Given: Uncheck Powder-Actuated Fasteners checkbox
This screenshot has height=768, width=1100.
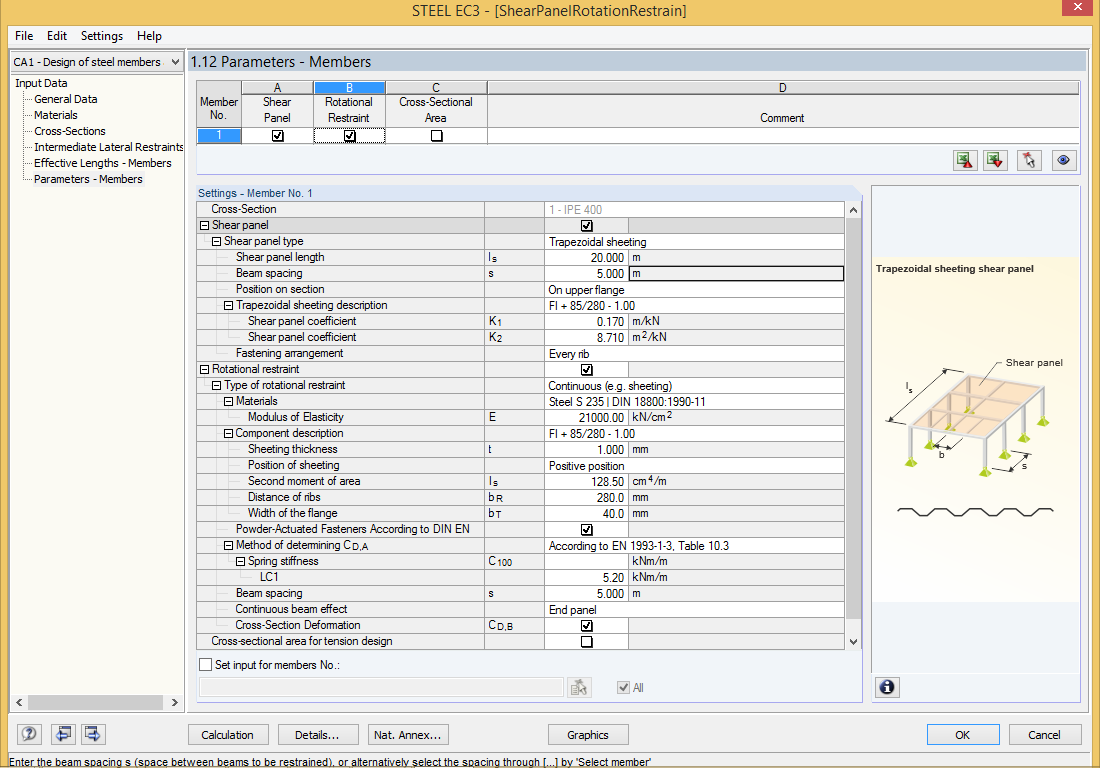Looking at the screenshot, I should (x=586, y=529).
